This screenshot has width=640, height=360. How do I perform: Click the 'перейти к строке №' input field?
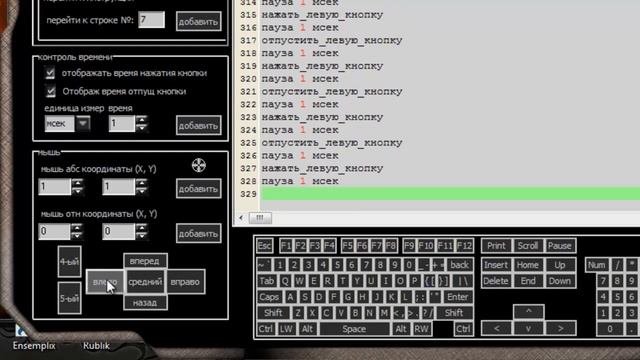point(151,20)
